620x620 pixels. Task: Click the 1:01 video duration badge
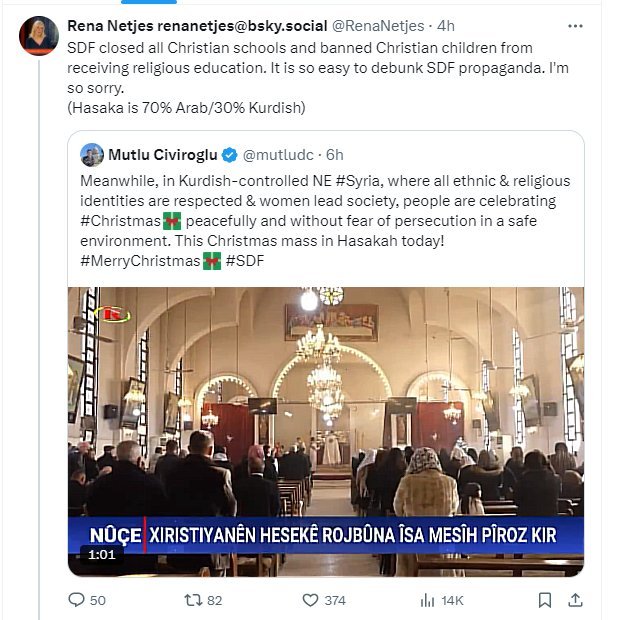pyautogui.click(x=101, y=554)
